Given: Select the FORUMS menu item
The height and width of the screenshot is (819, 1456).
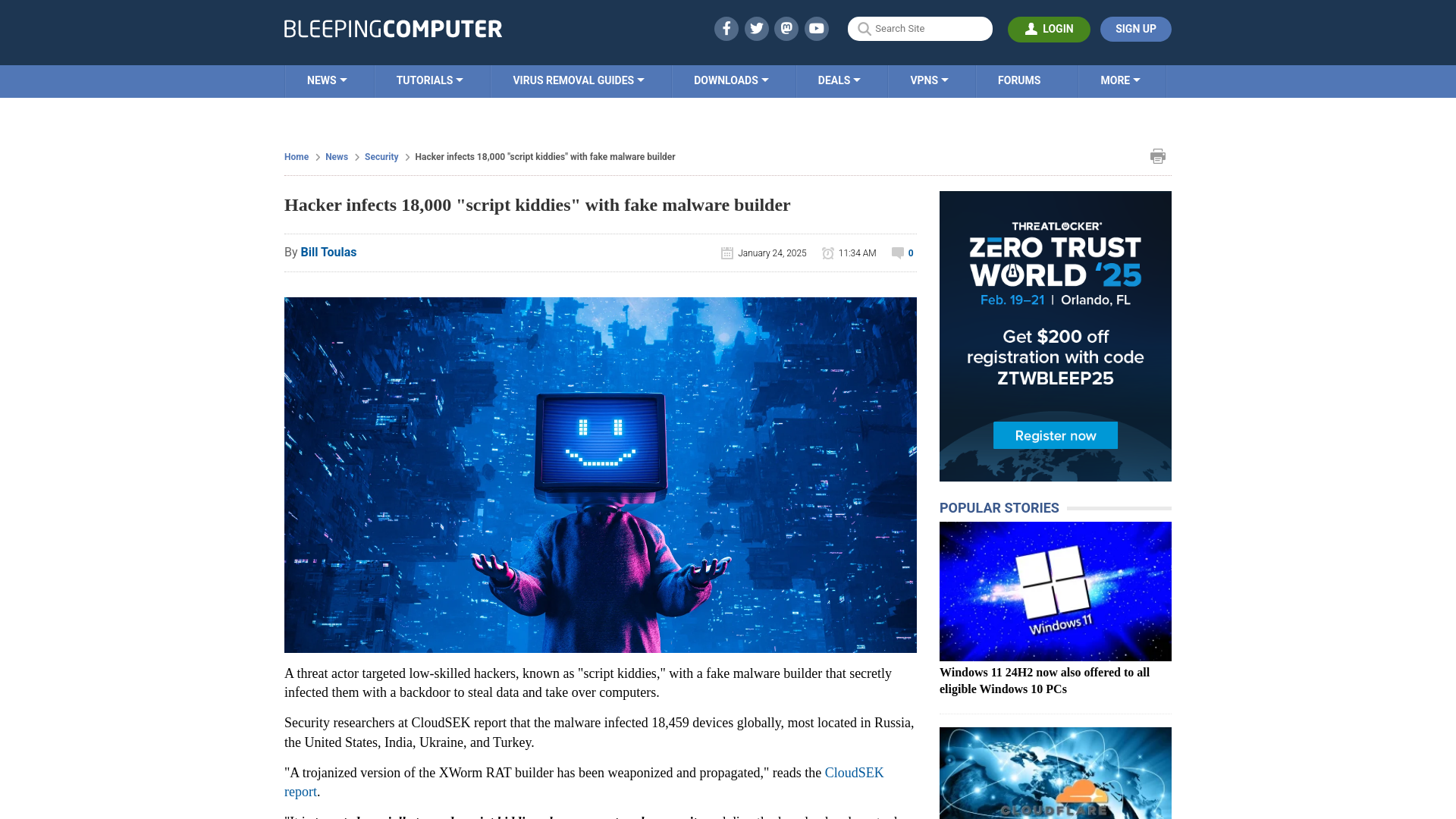Looking at the screenshot, I should pos(1019,80).
